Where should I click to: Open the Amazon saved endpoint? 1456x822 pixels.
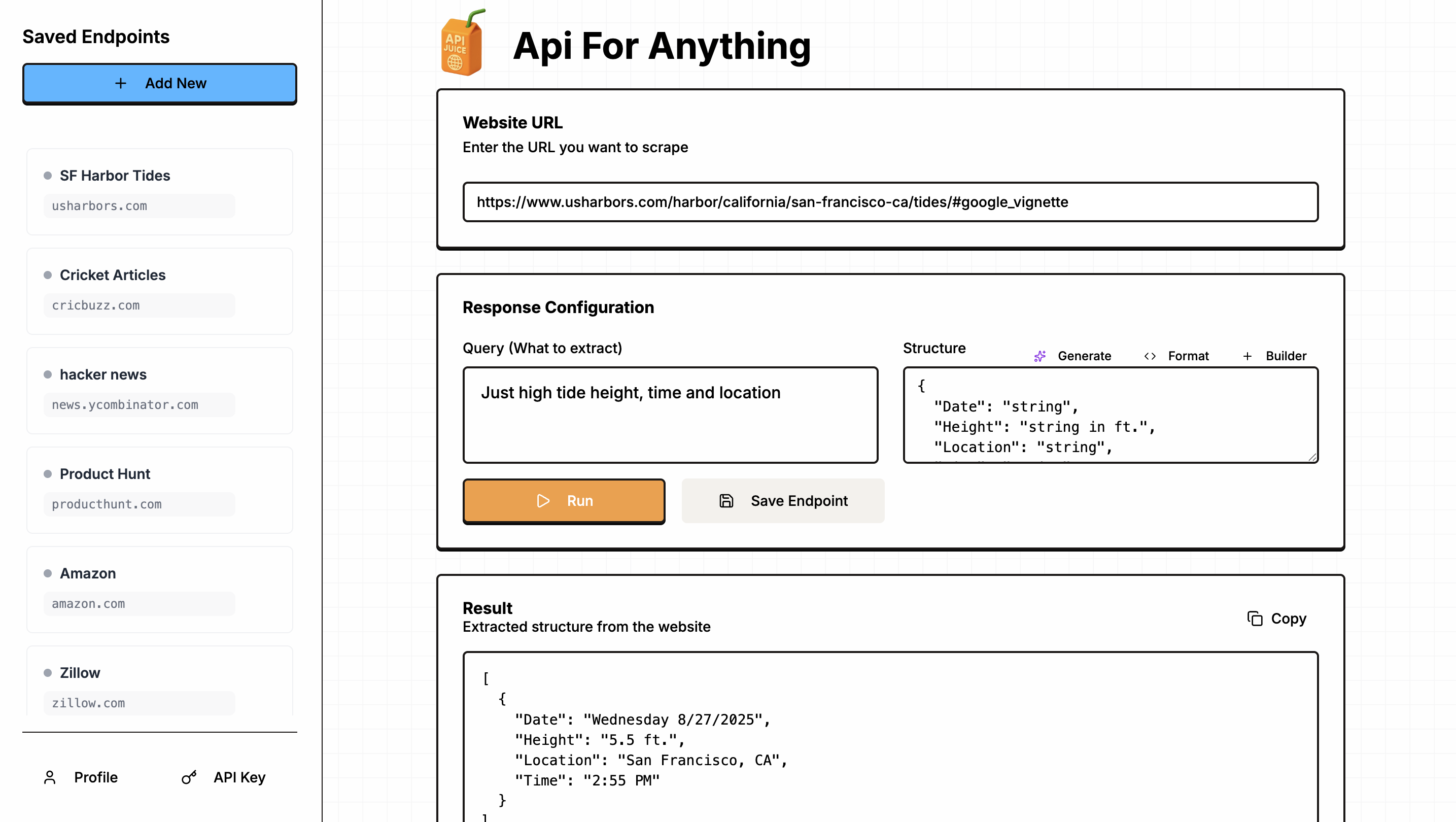(x=159, y=589)
